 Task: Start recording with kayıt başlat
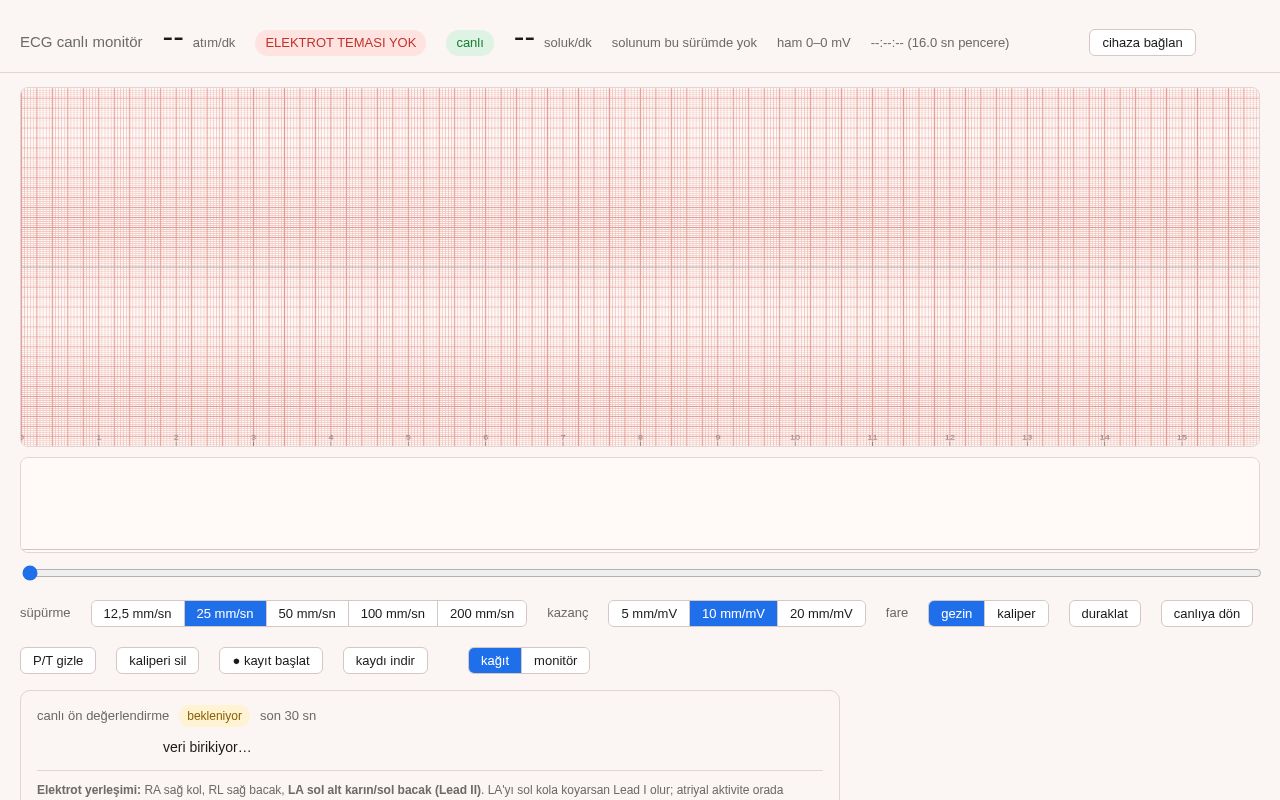tap(271, 660)
